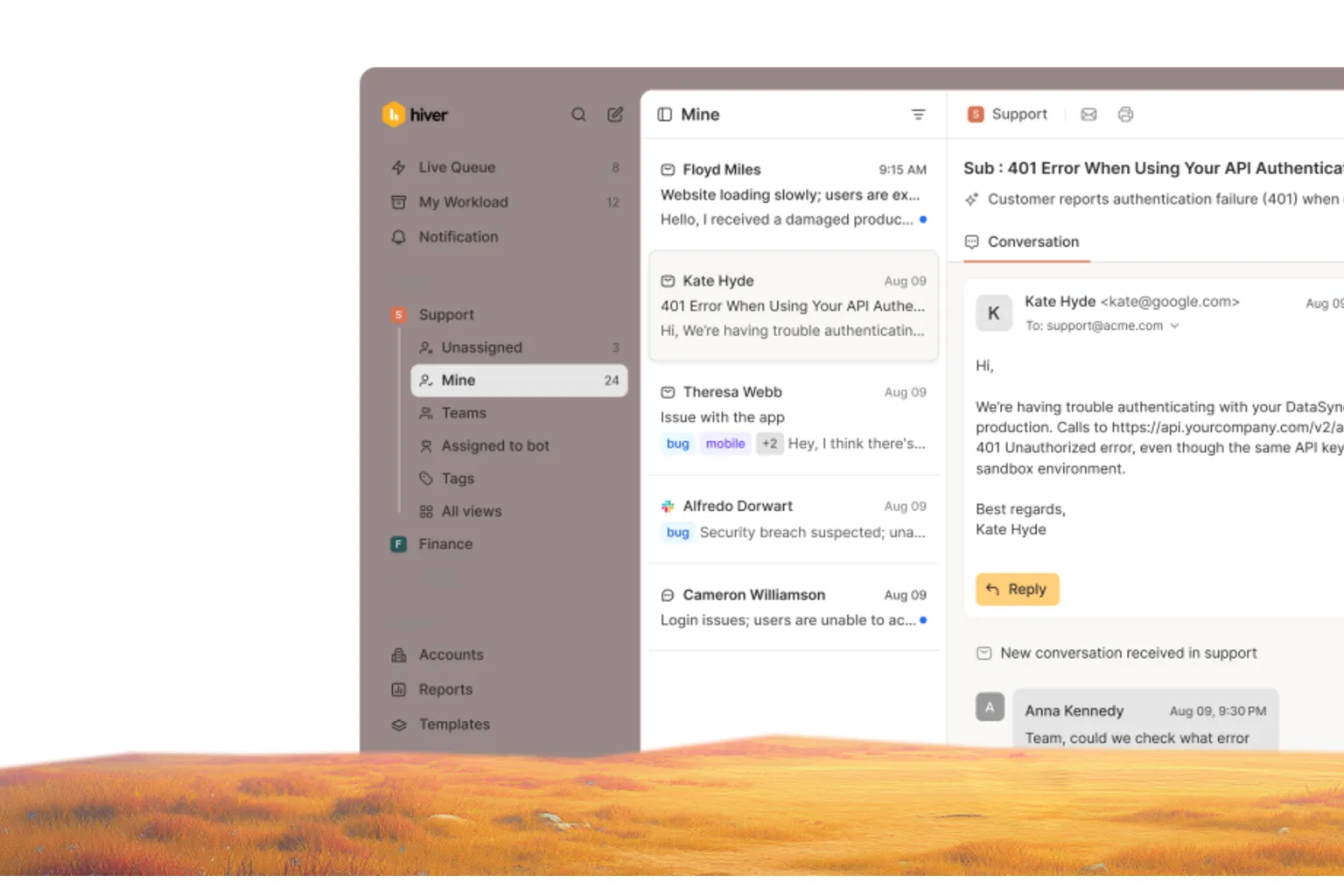Click the compose new message icon
1344x896 pixels.
tap(615, 115)
